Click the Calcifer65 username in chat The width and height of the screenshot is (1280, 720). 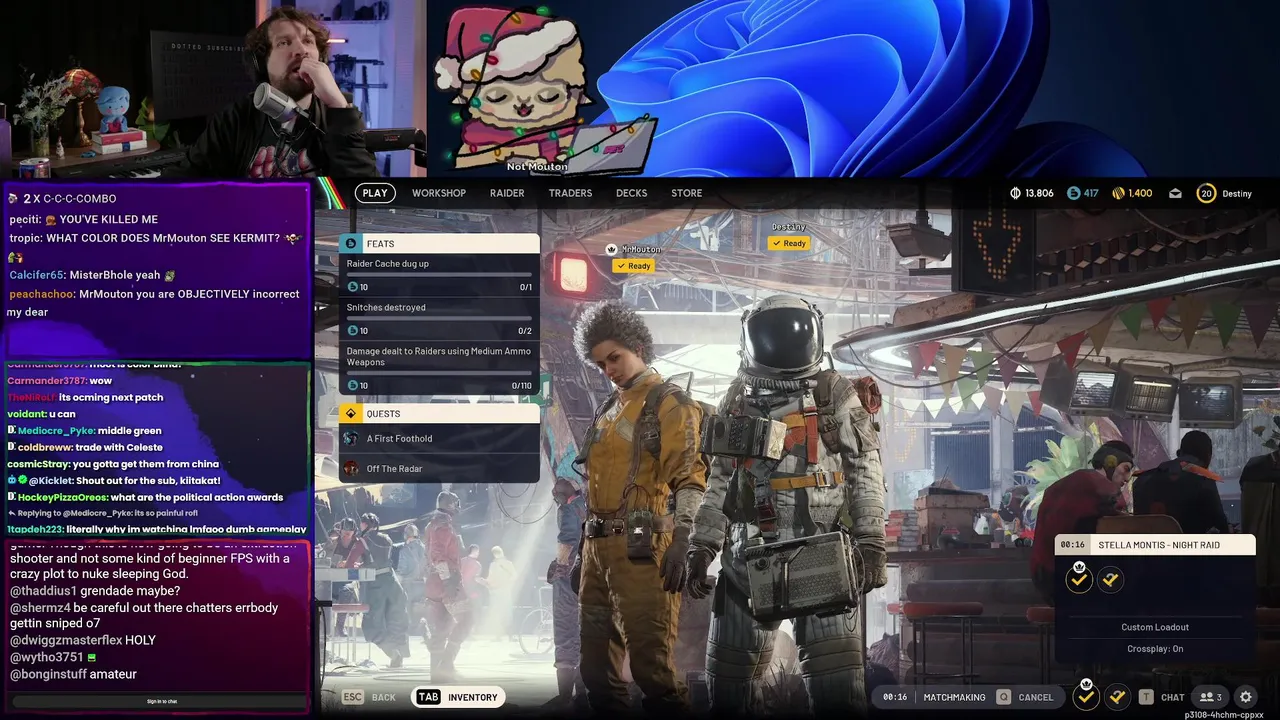36,275
